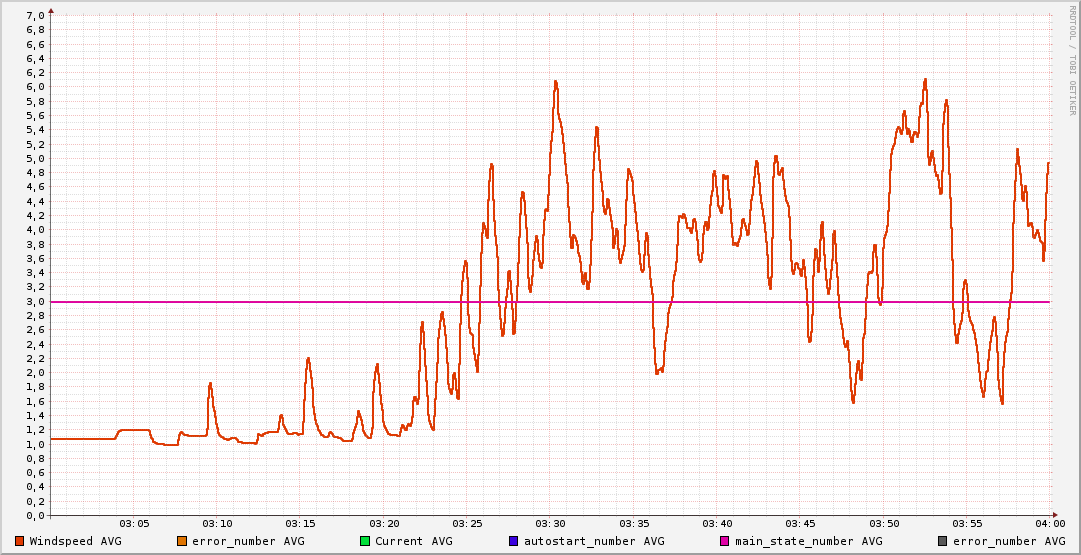Select the magenta main_state_number legend swatch
The height and width of the screenshot is (555, 1081).
tap(725, 541)
